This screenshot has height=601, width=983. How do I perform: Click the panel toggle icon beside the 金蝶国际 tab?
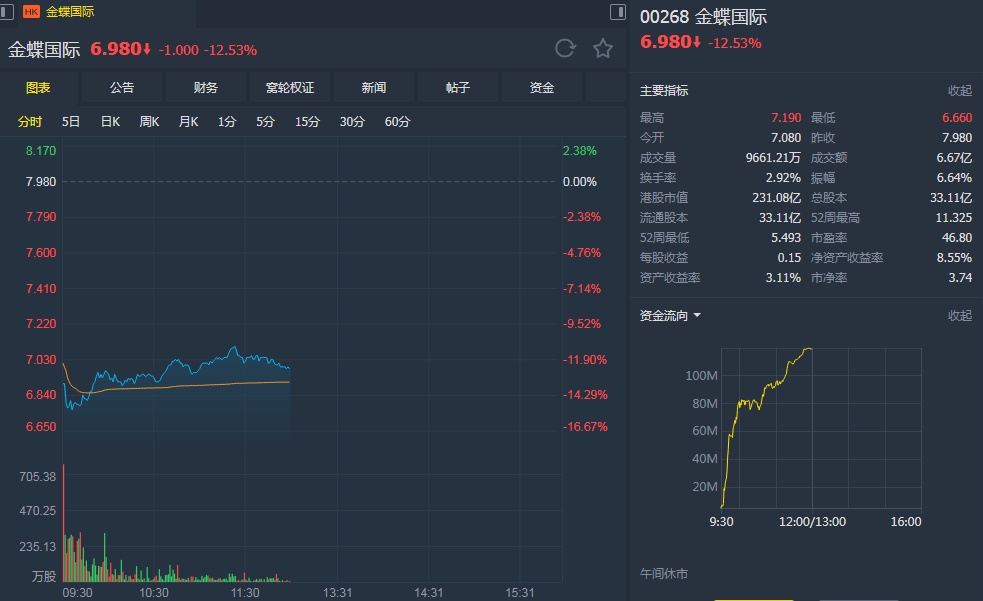[x=617, y=12]
